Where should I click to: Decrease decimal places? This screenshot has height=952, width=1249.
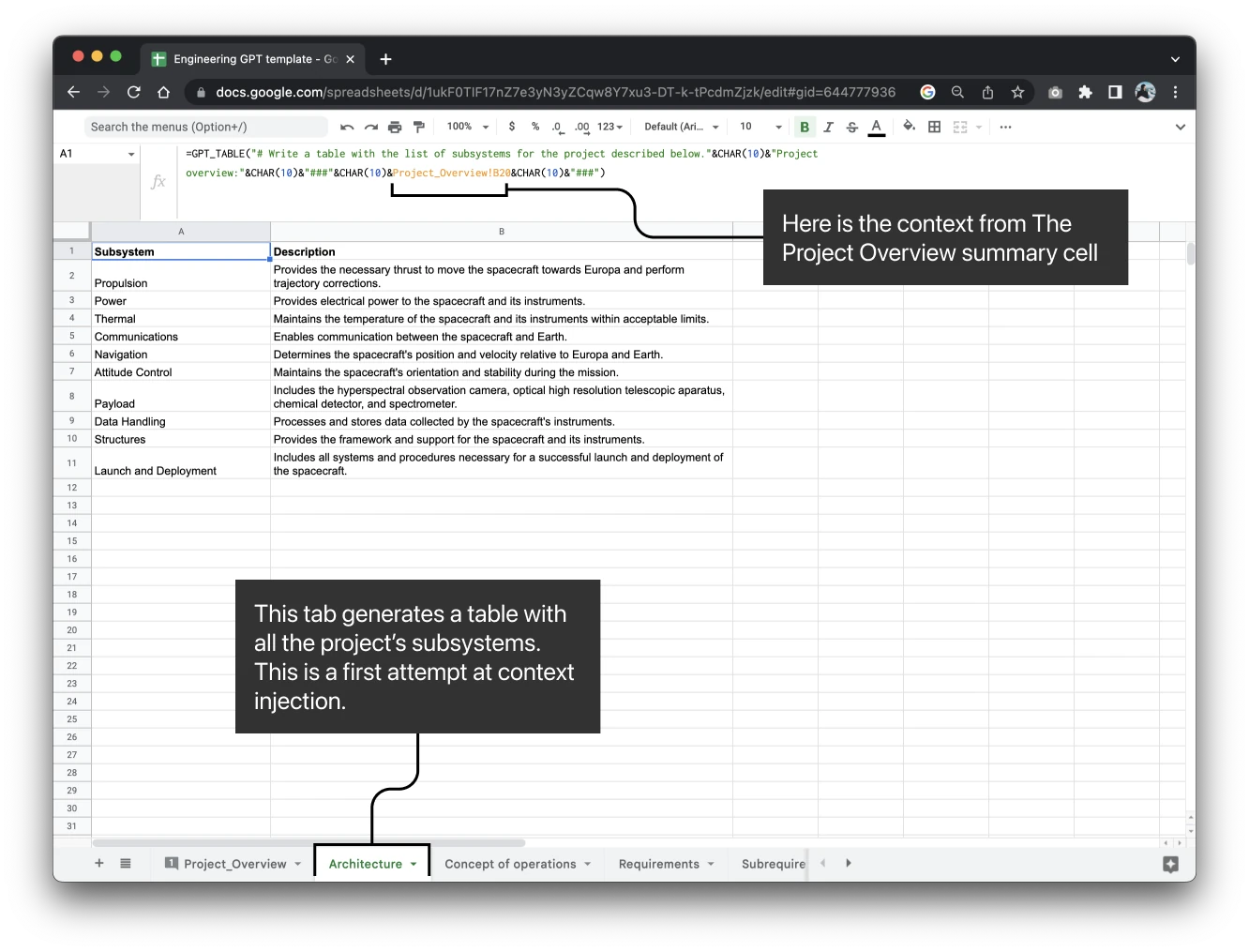[x=558, y=127]
